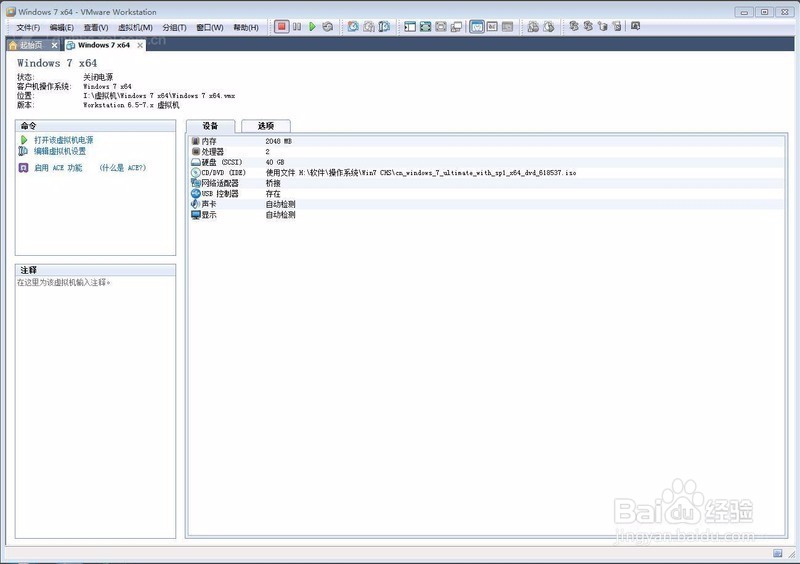The height and width of the screenshot is (564, 800).
Task: Click the take snapshot toolbar icon
Action: point(353,27)
